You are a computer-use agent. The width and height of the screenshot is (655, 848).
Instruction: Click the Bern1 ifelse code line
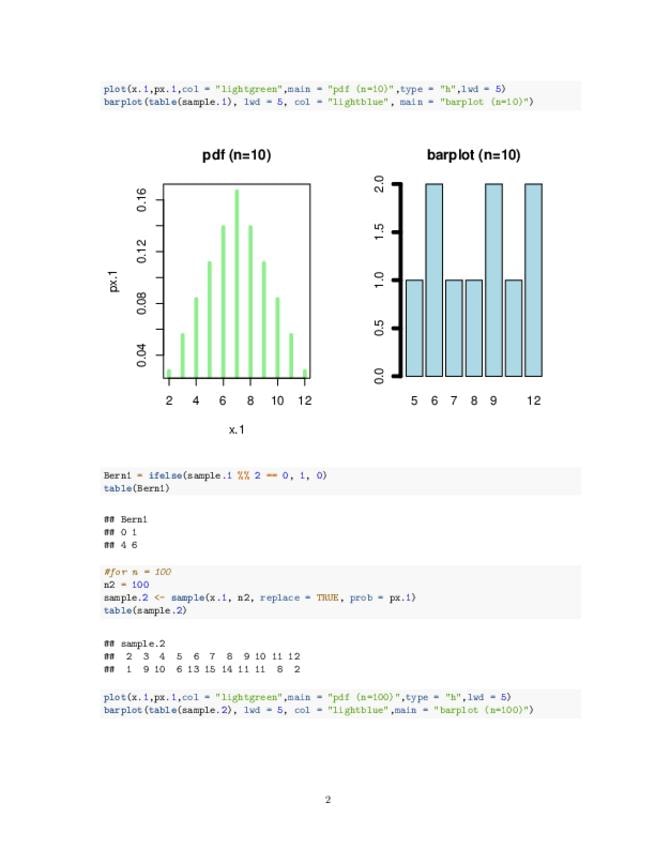pos(215,475)
